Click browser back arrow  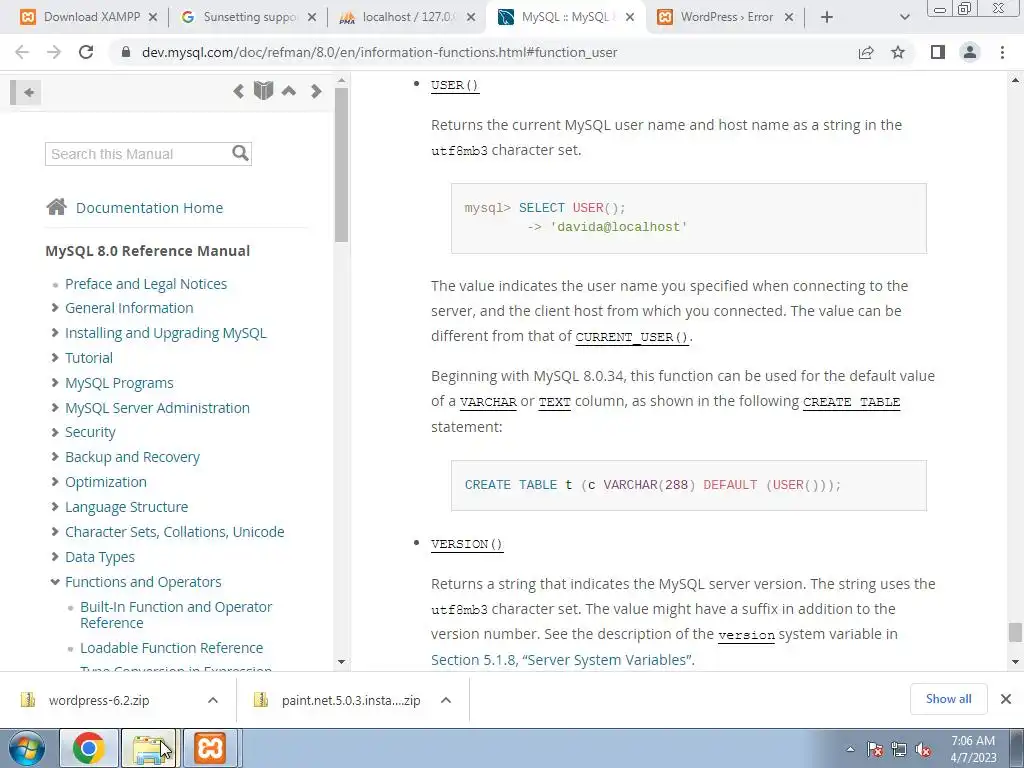tap(22, 52)
